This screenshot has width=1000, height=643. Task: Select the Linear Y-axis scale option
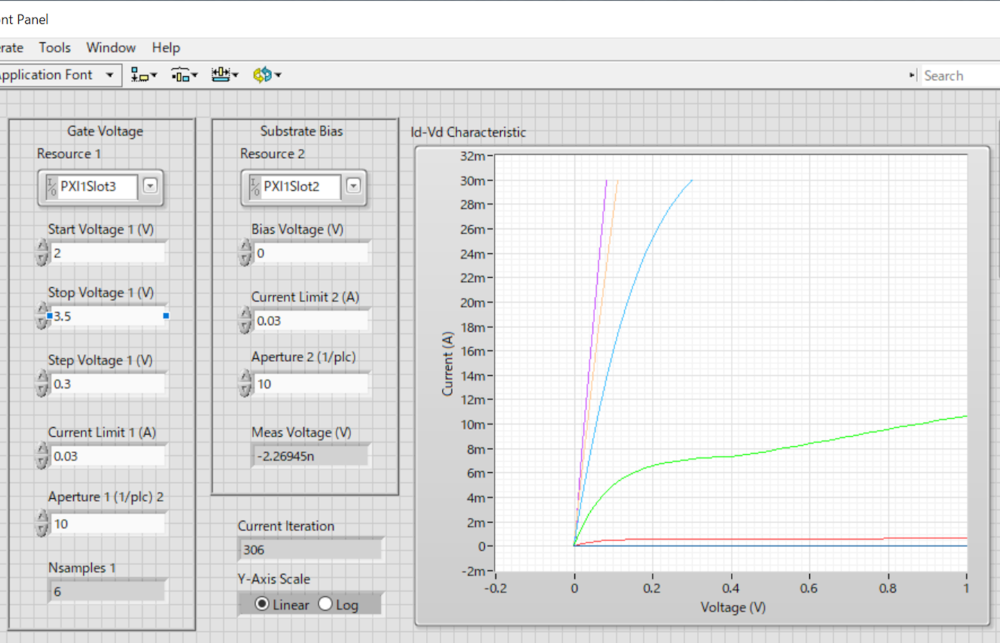point(263,604)
